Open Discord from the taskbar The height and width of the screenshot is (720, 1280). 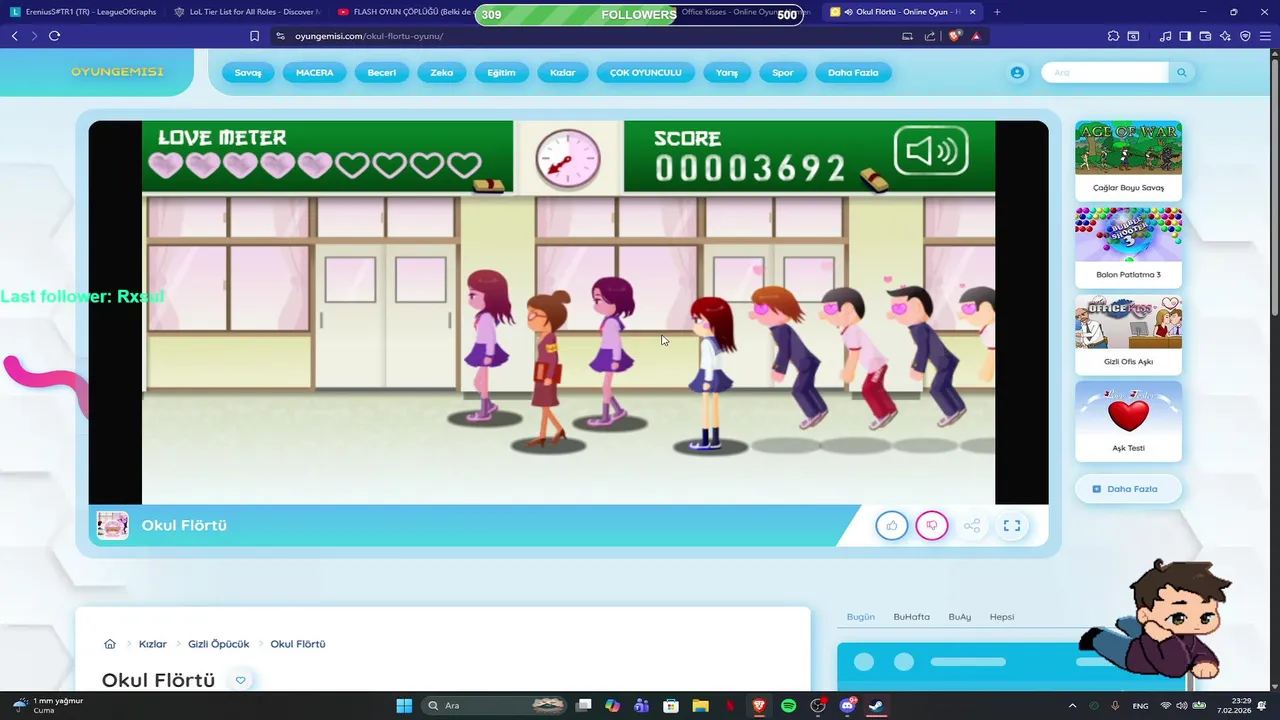pyautogui.click(x=847, y=706)
